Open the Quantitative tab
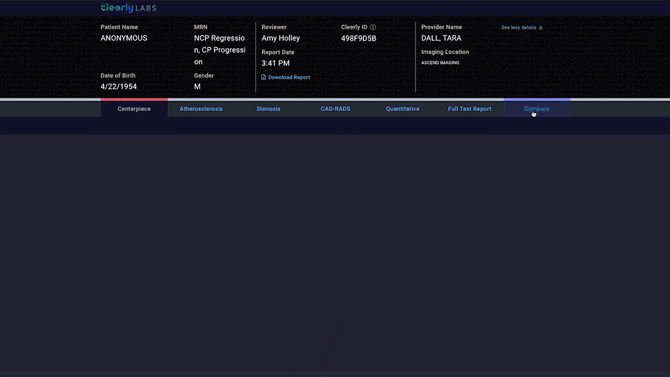Viewport: 670px width, 377px height. point(403,109)
